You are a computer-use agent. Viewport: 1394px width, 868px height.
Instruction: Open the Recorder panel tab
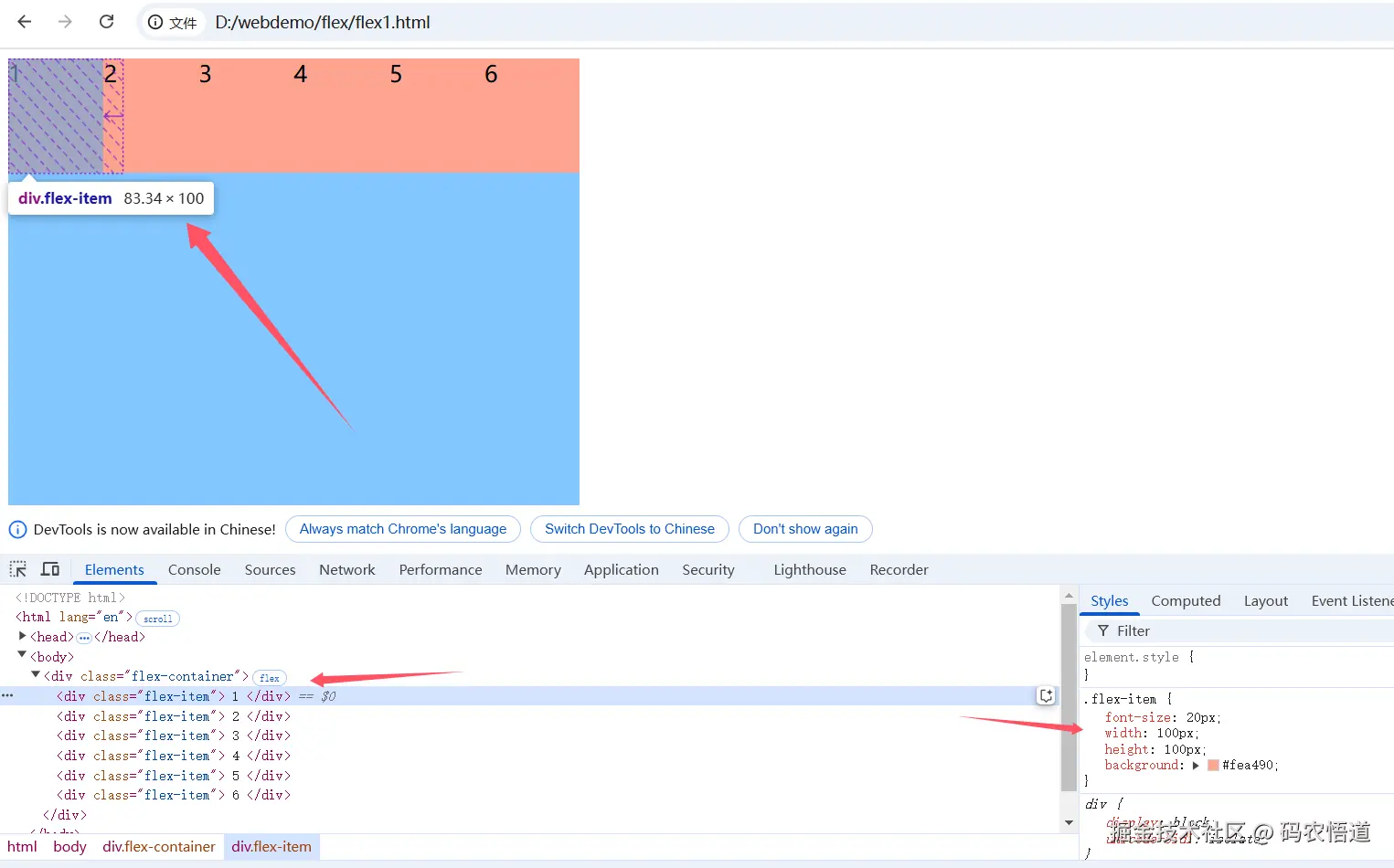point(899,569)
